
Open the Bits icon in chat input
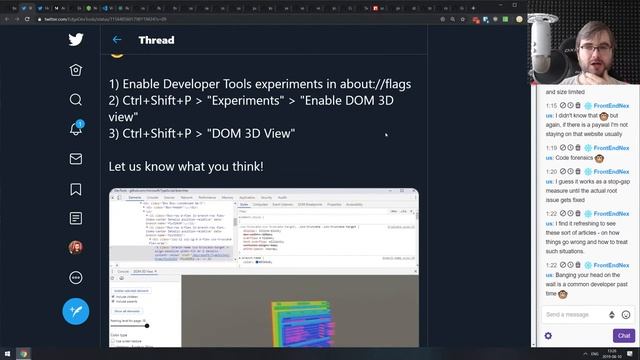pyautogui.click(x=612, y=315)
